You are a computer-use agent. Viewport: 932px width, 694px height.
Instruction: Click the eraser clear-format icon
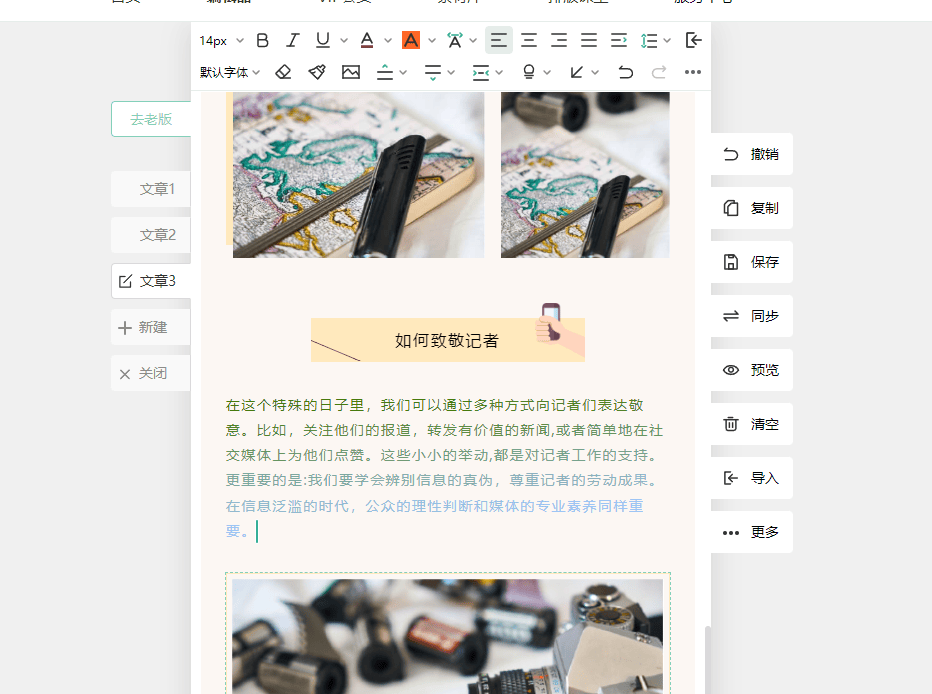[283, 72]
